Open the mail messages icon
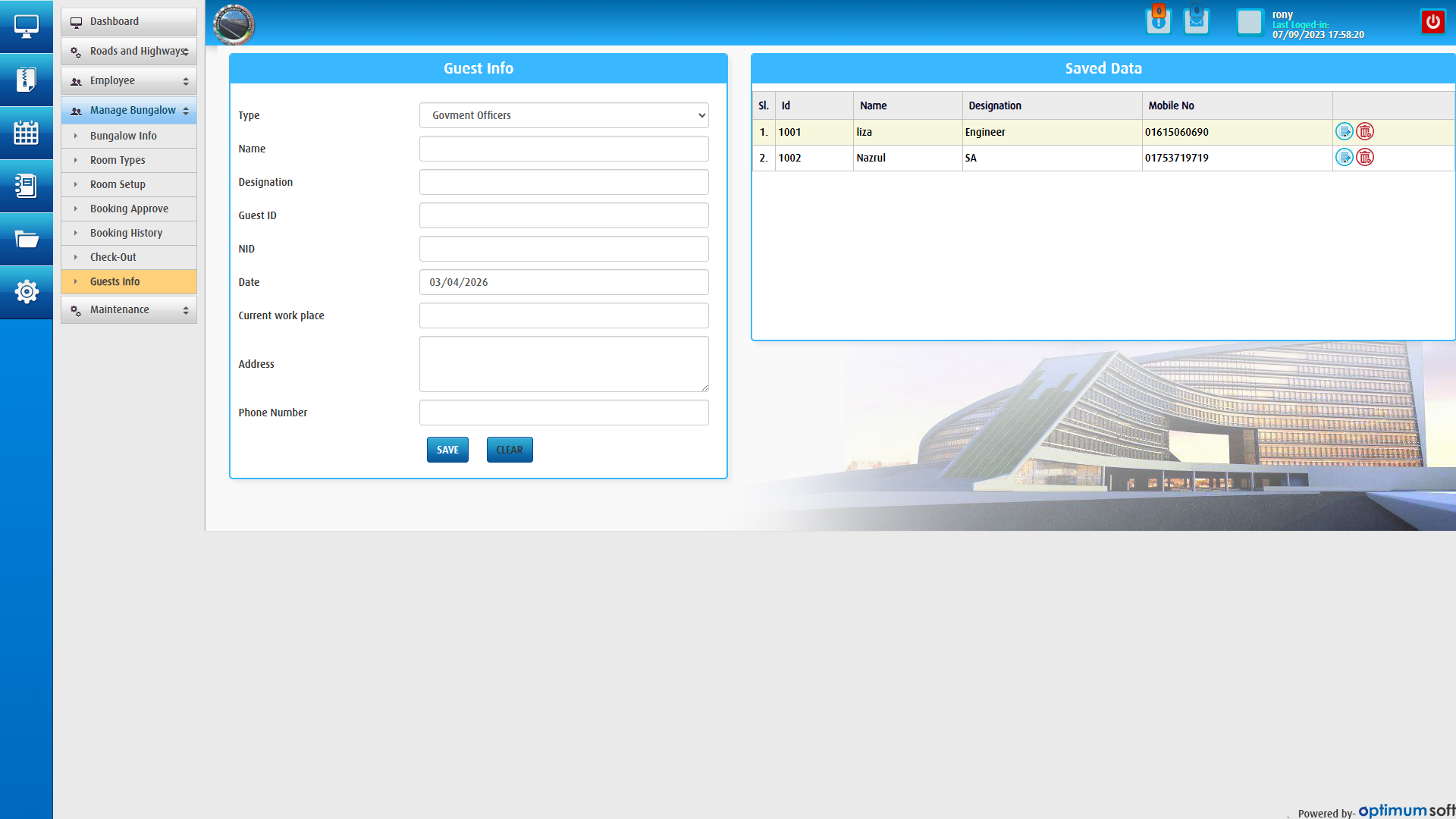Screen dimensions: 1456x819 click(x=1196, y=22)
